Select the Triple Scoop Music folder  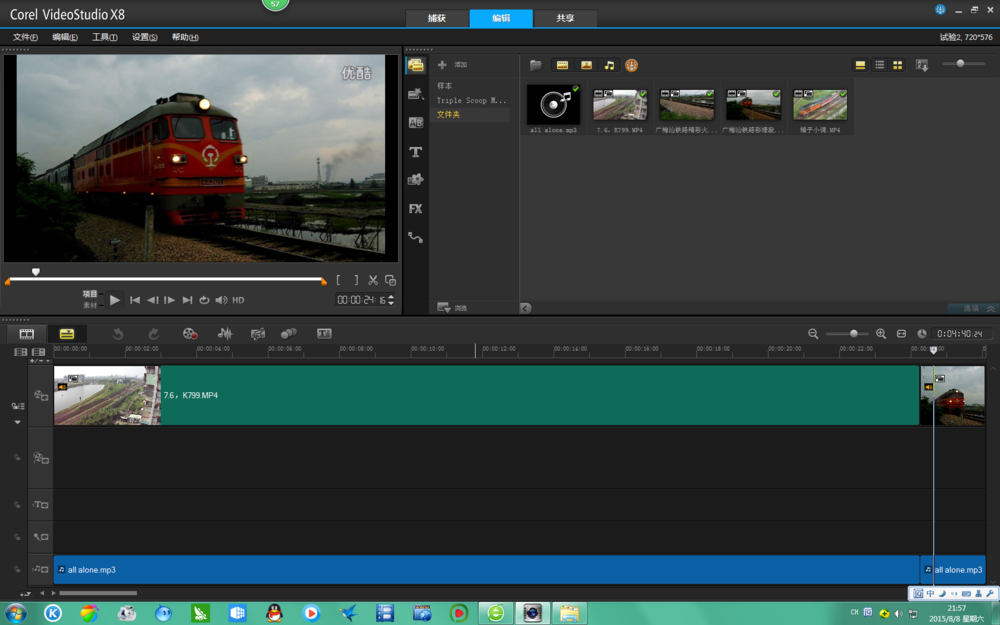point(471,100)
